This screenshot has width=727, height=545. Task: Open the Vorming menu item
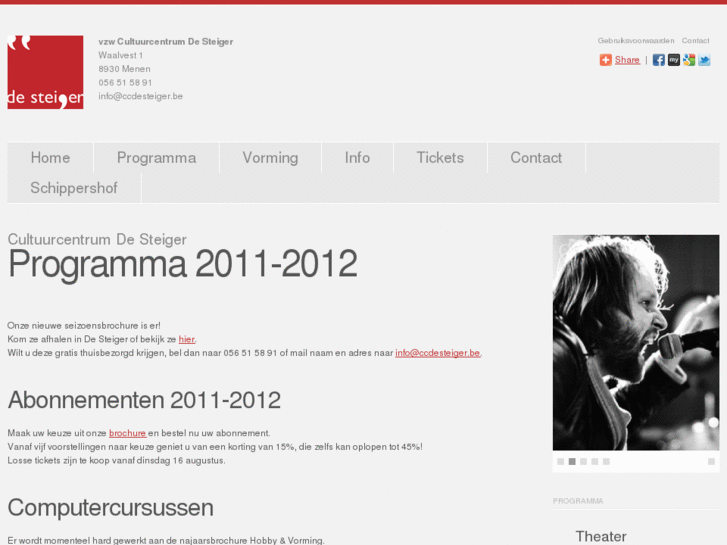point(270,158)
